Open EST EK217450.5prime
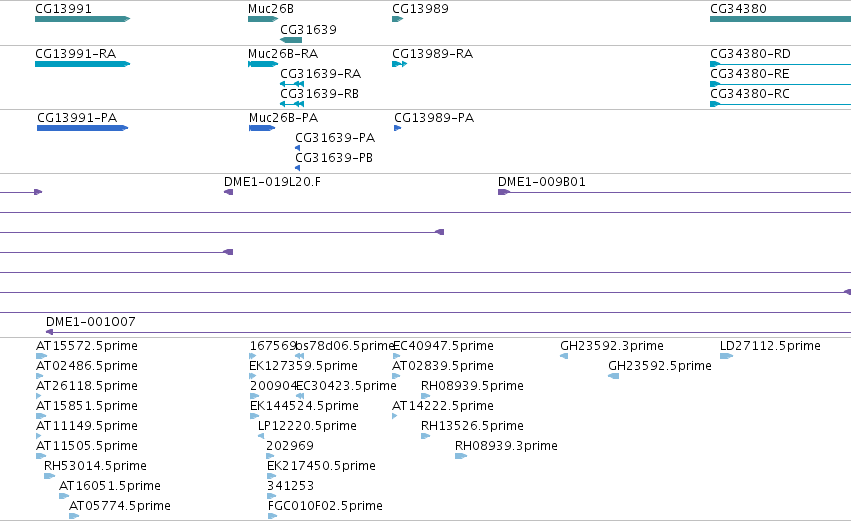851x521 pixels. click(321, 466)
